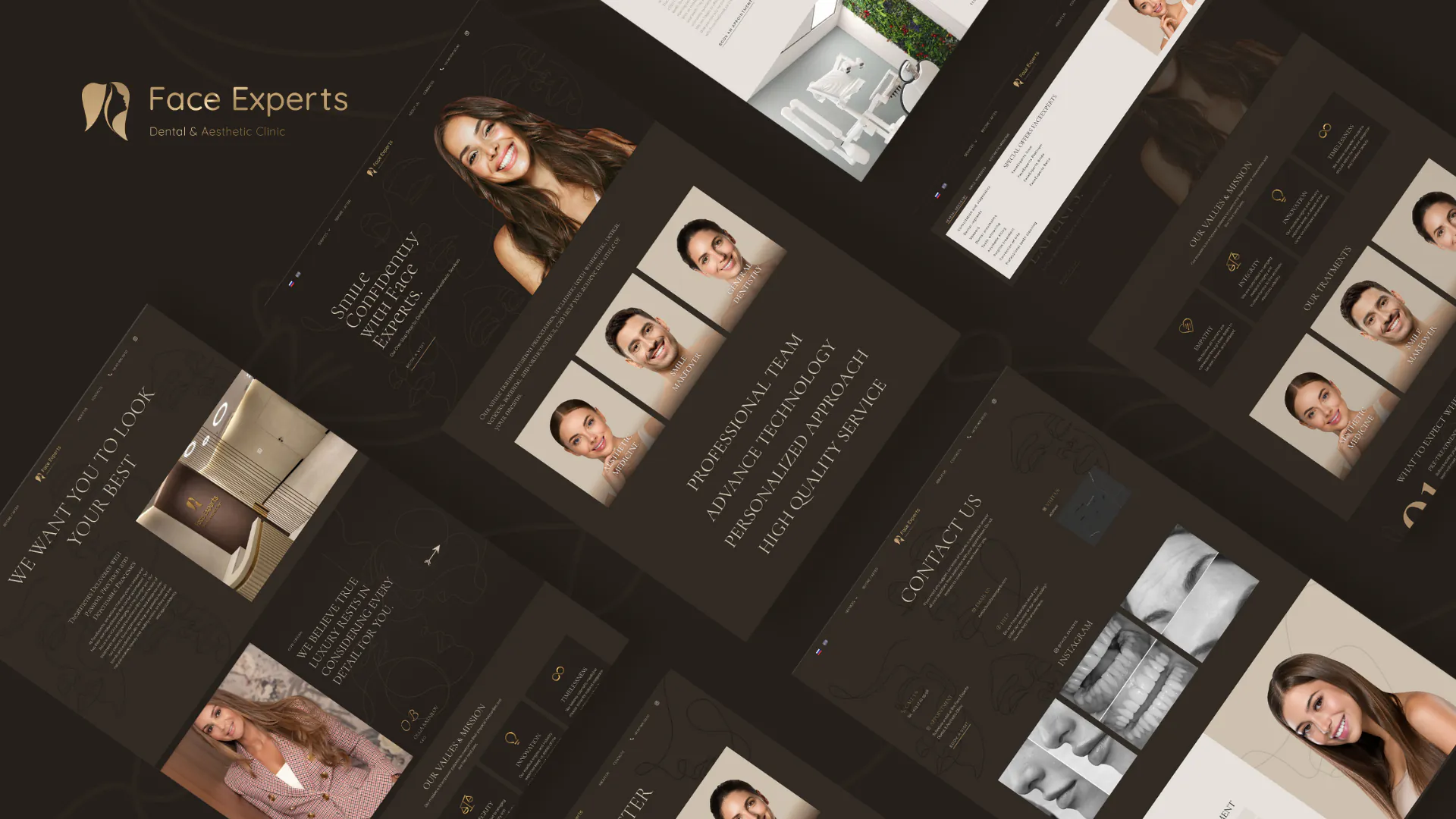Open Smile Makeover card under Our Treatments

coord(1386,319)
